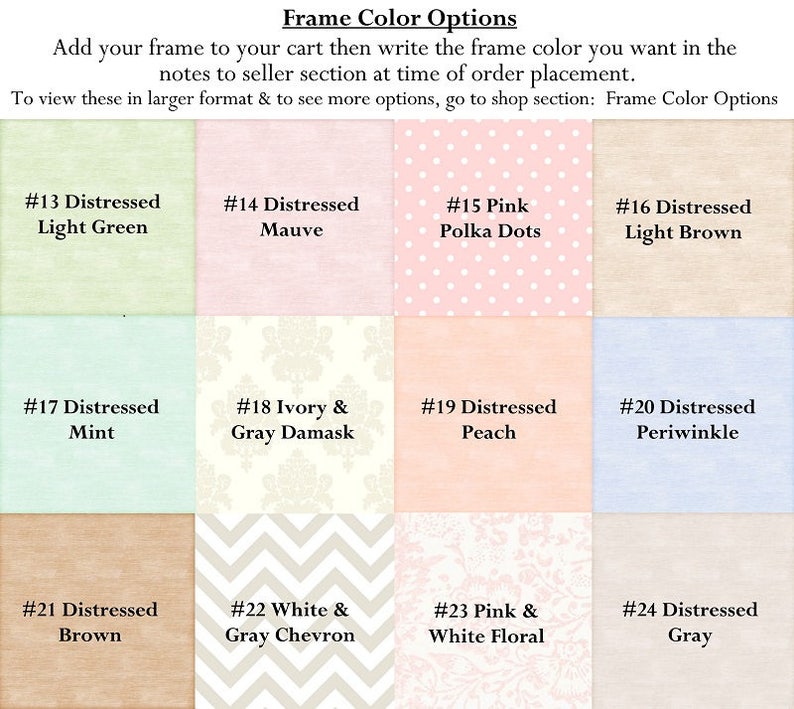Select the #16 Distressed Light Brown swatch

[693, 217]
